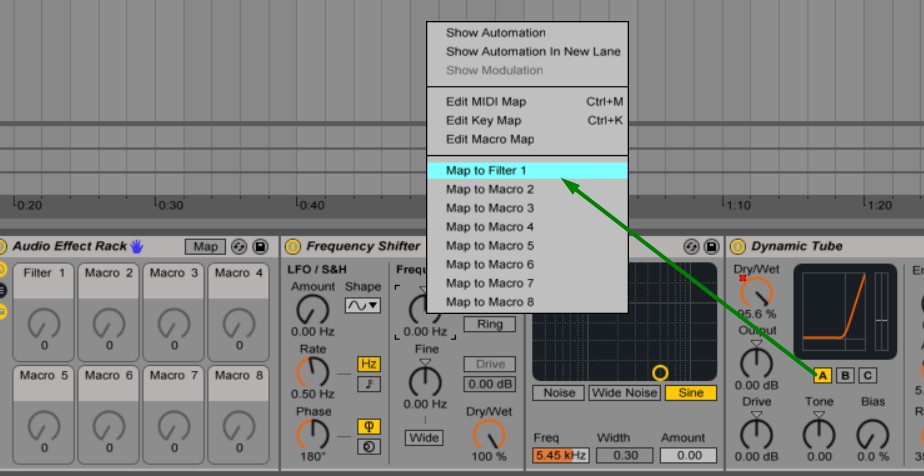Click the LFO note sync rate icon
The height and width of the screenshot is (476, 924).
point(369,384)
